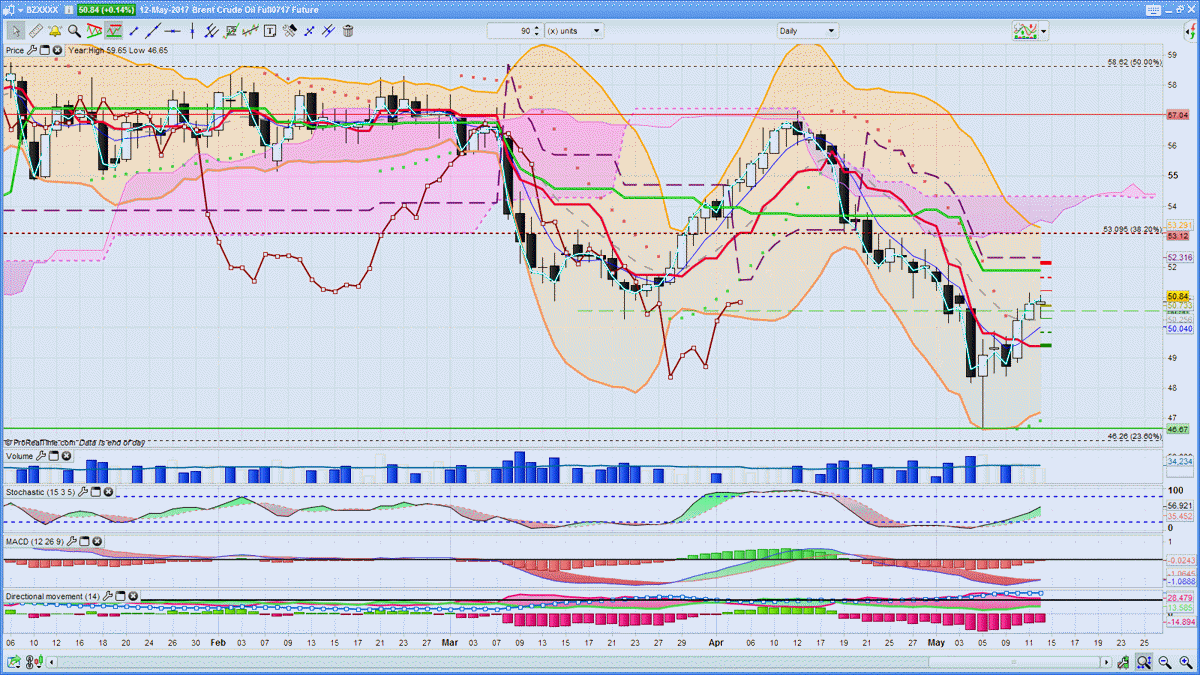Select the blue parallel lines with cross tool
The width and height of the screenshot is (1200, 675).
coord(328,31)
